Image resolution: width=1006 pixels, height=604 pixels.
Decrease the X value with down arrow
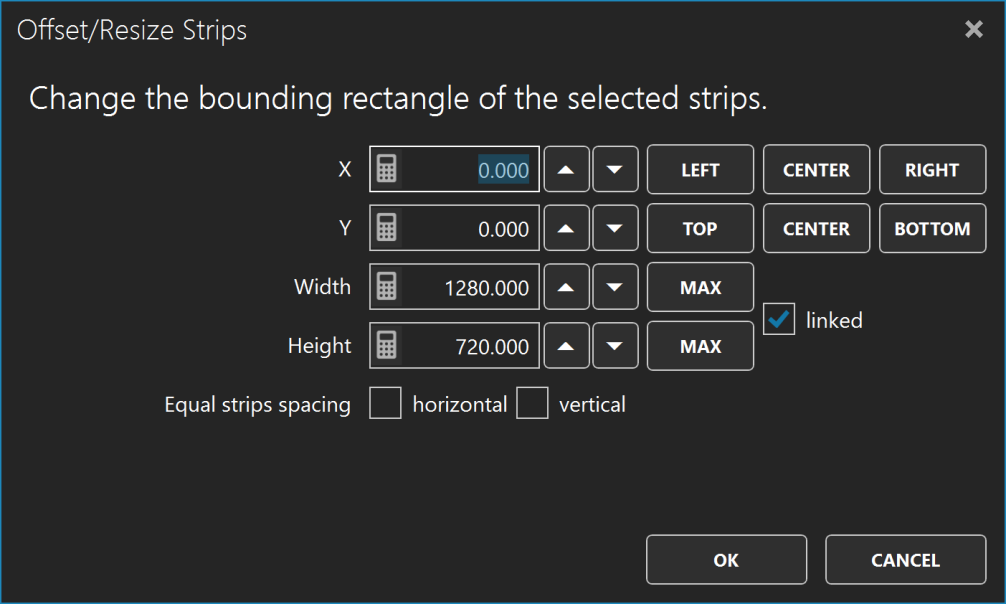pyautogui.click(x=615, y=169)
